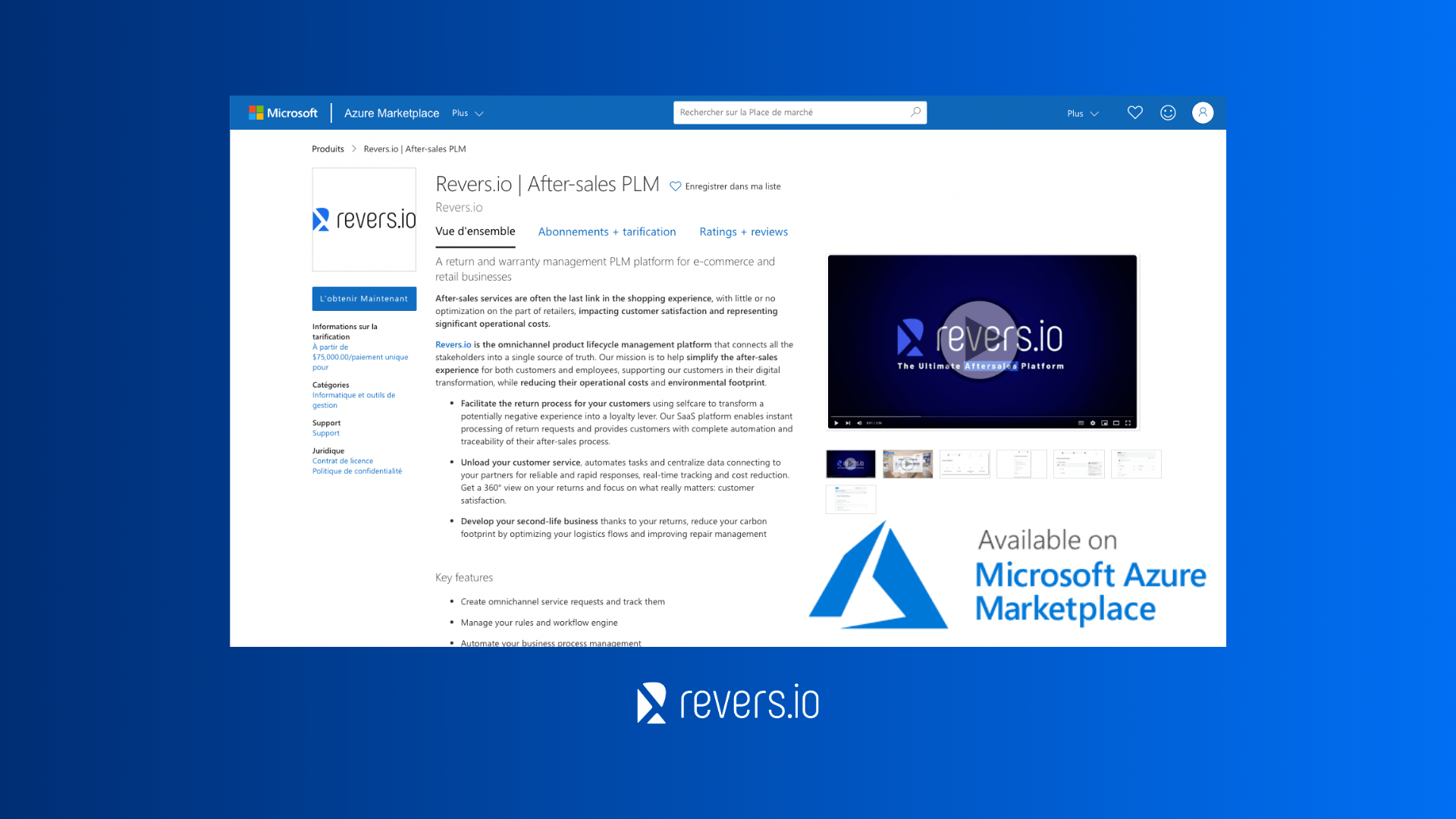Click the Support link in sidebar

tap(326, 433)
